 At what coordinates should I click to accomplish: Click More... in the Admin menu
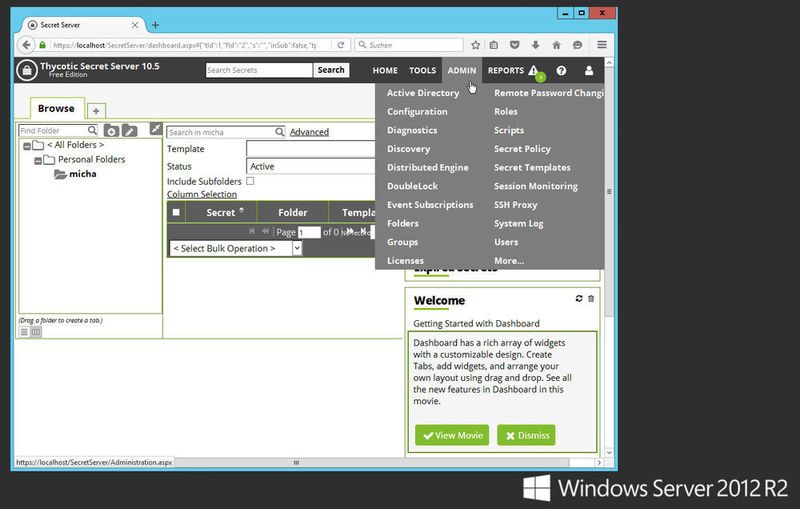pos(509,261)
